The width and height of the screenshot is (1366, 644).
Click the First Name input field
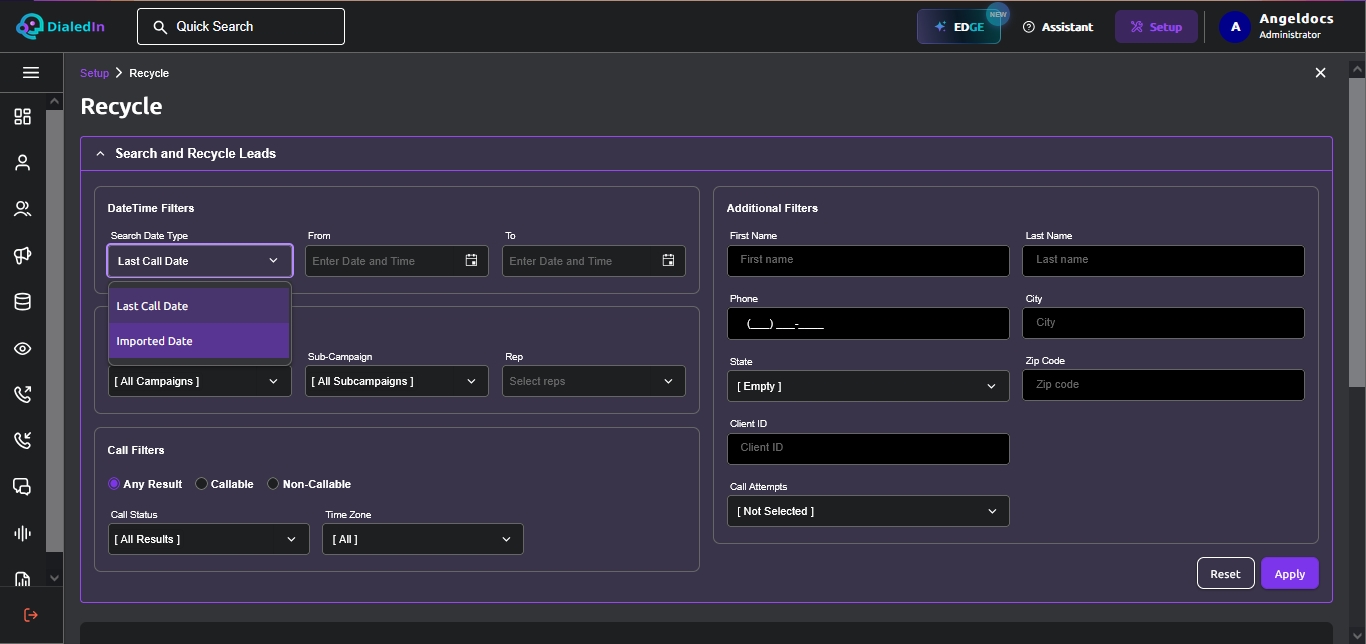[x=868, y=260]
